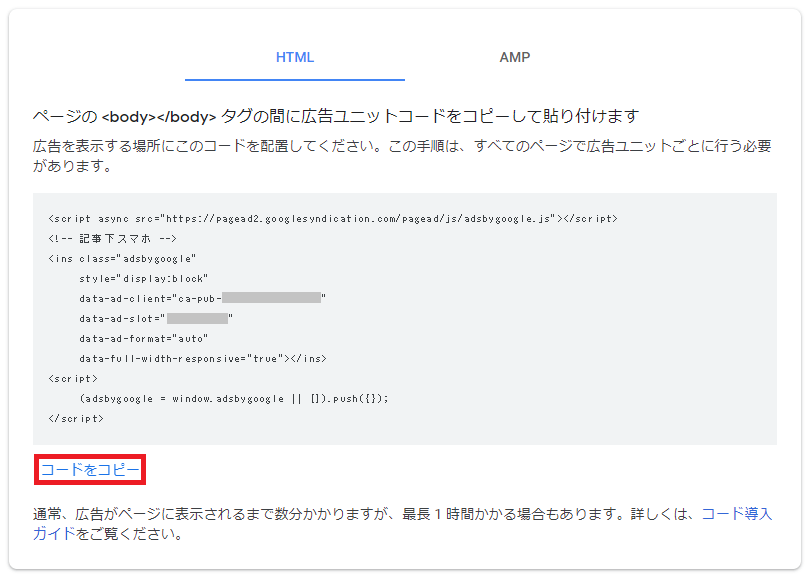811x580 pixels.
Task: Click the adsbygoogle.js script src line
Action: pos(333,219)
